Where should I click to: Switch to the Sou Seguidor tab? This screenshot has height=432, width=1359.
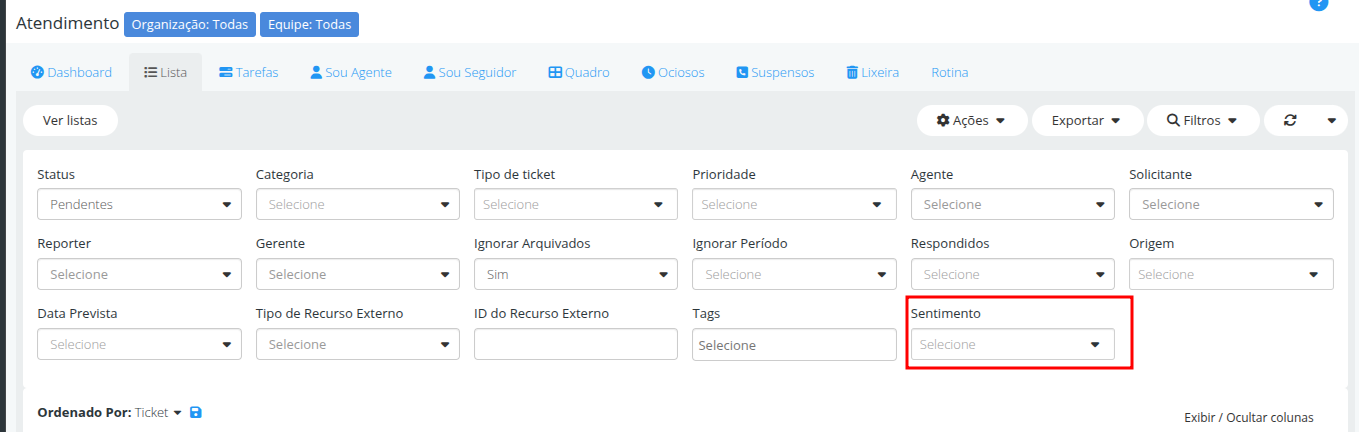(470, 72)
